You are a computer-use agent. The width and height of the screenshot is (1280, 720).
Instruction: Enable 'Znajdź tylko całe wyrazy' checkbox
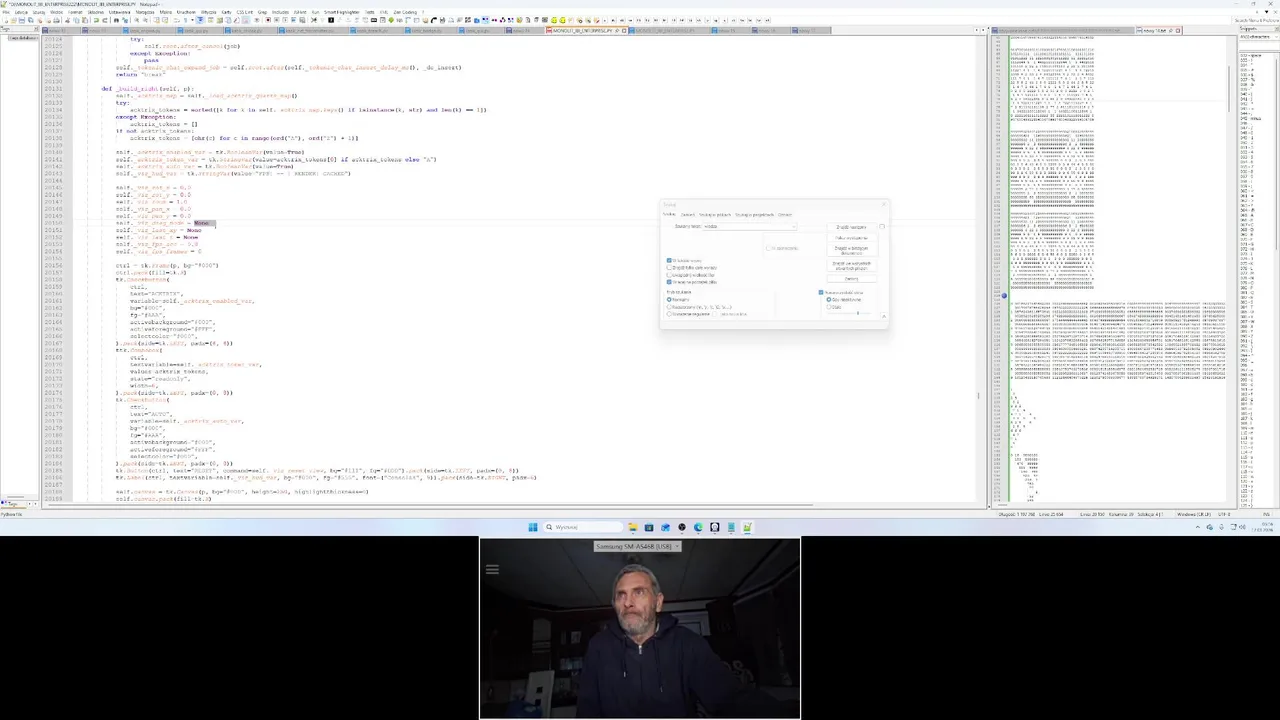[669, 268]
